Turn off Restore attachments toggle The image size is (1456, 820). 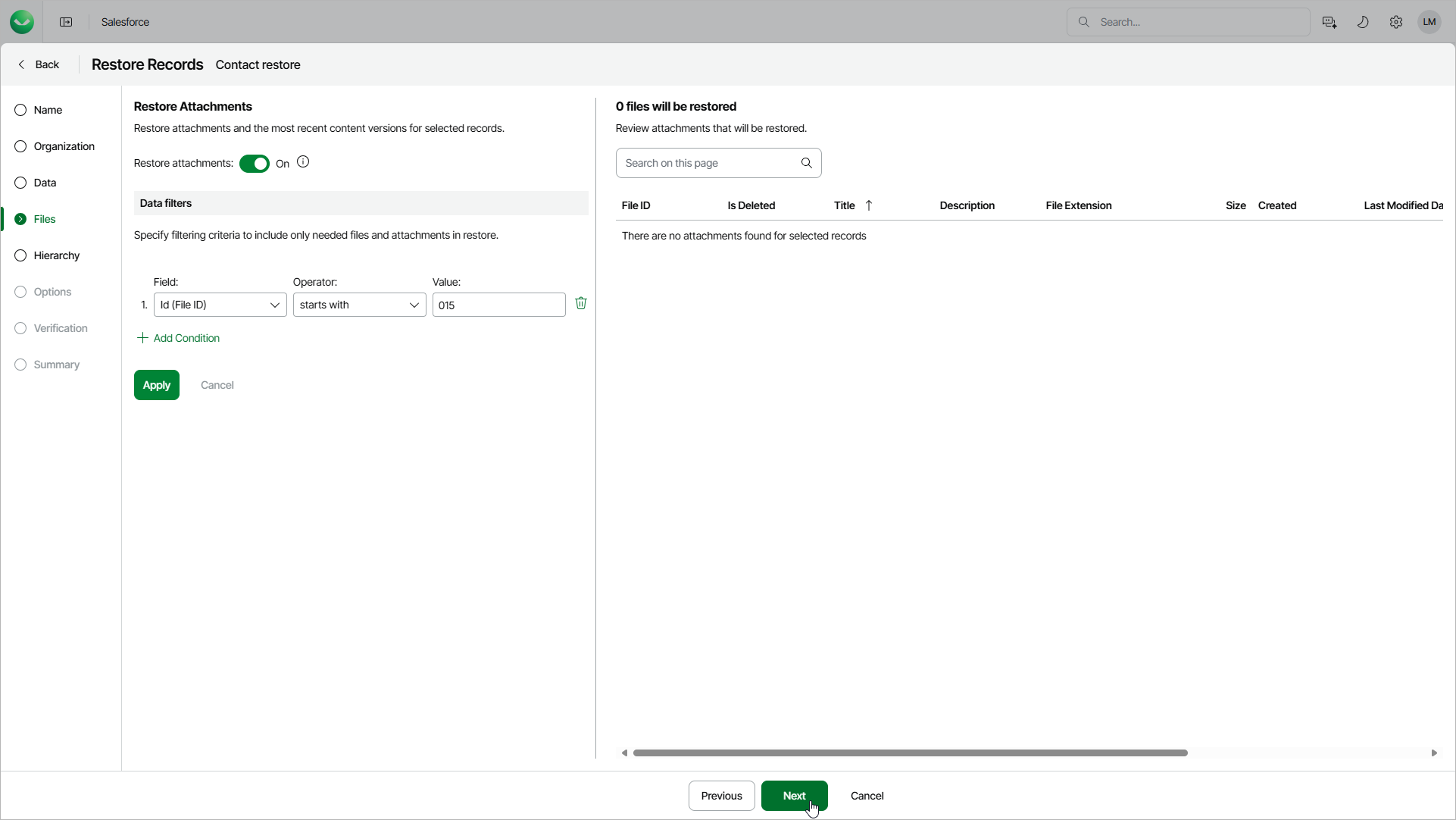(x=255, y=164)
